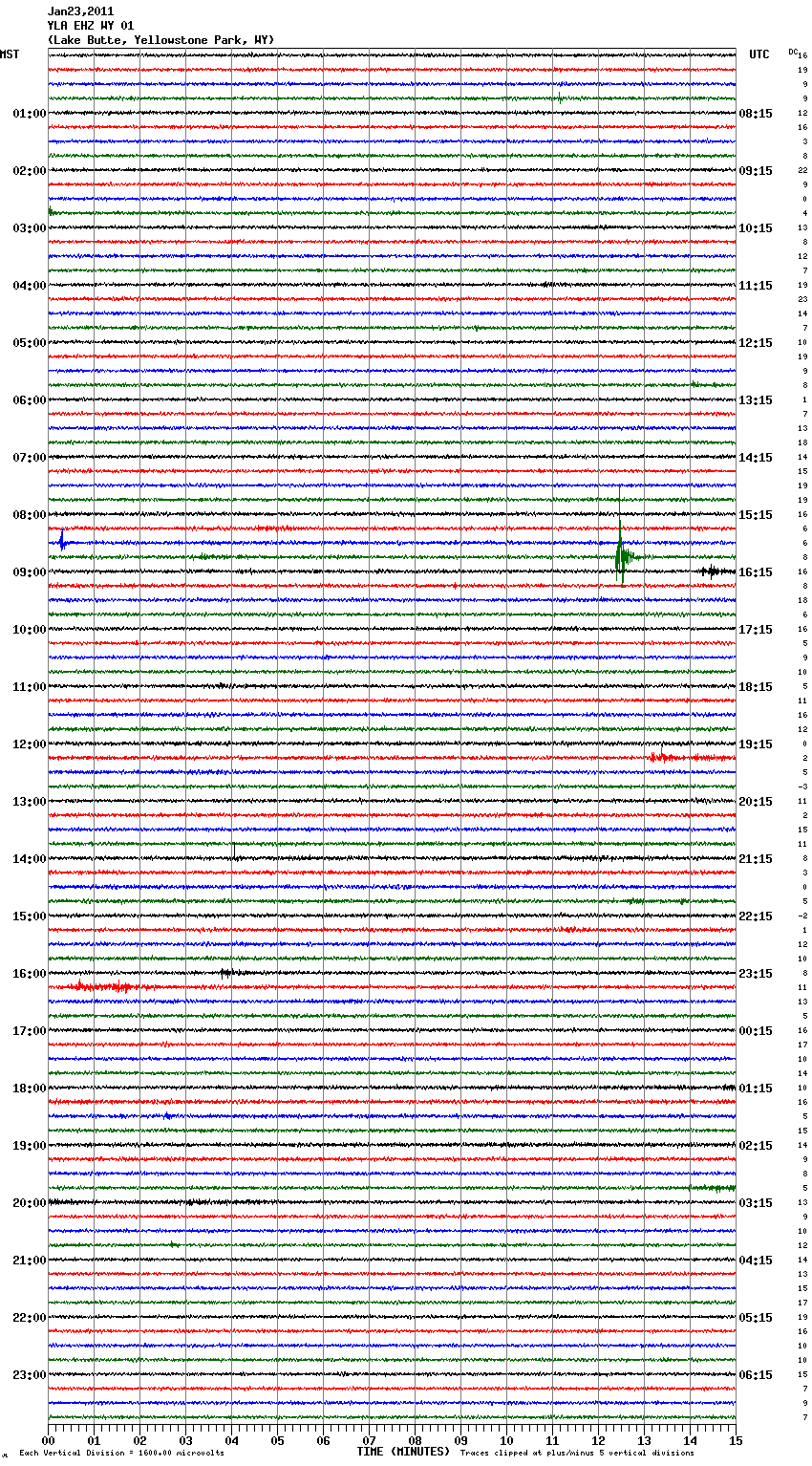Click minute tick label 15 on bottom axis
Screen dimensions: 812x1466
tap(736, 1440)
